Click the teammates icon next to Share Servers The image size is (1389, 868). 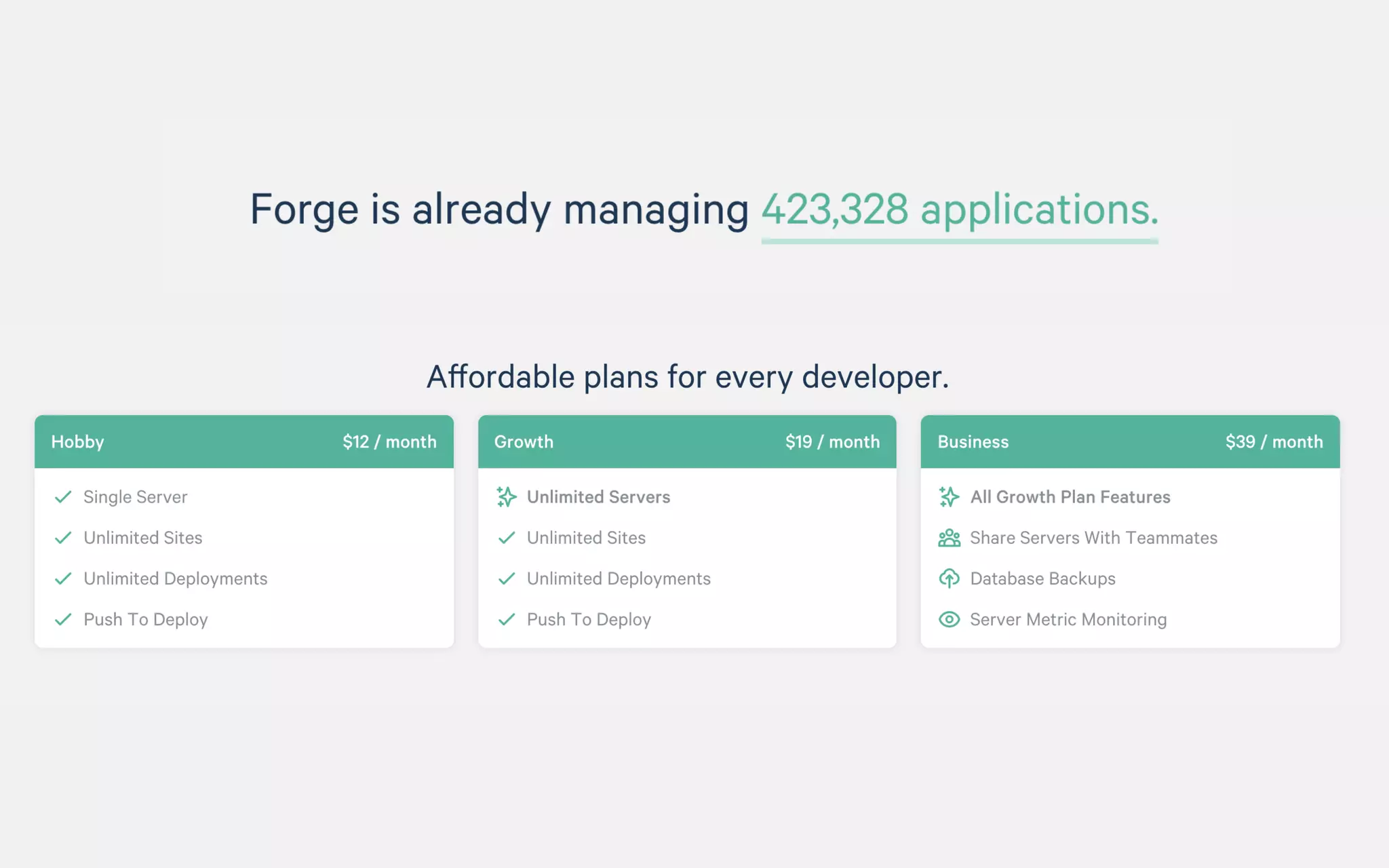coord(949,538)
